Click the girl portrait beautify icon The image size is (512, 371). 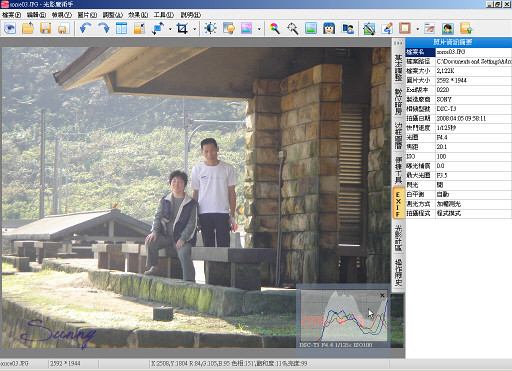tap(329, 28)
